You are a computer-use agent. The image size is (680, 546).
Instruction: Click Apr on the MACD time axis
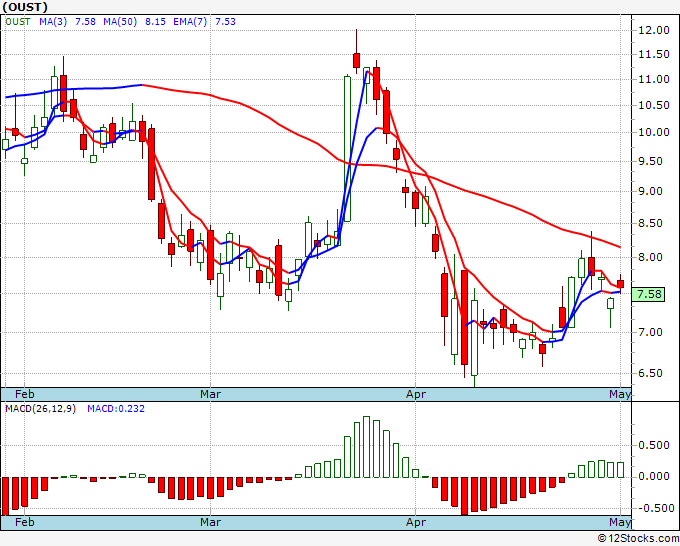point(416,522)
